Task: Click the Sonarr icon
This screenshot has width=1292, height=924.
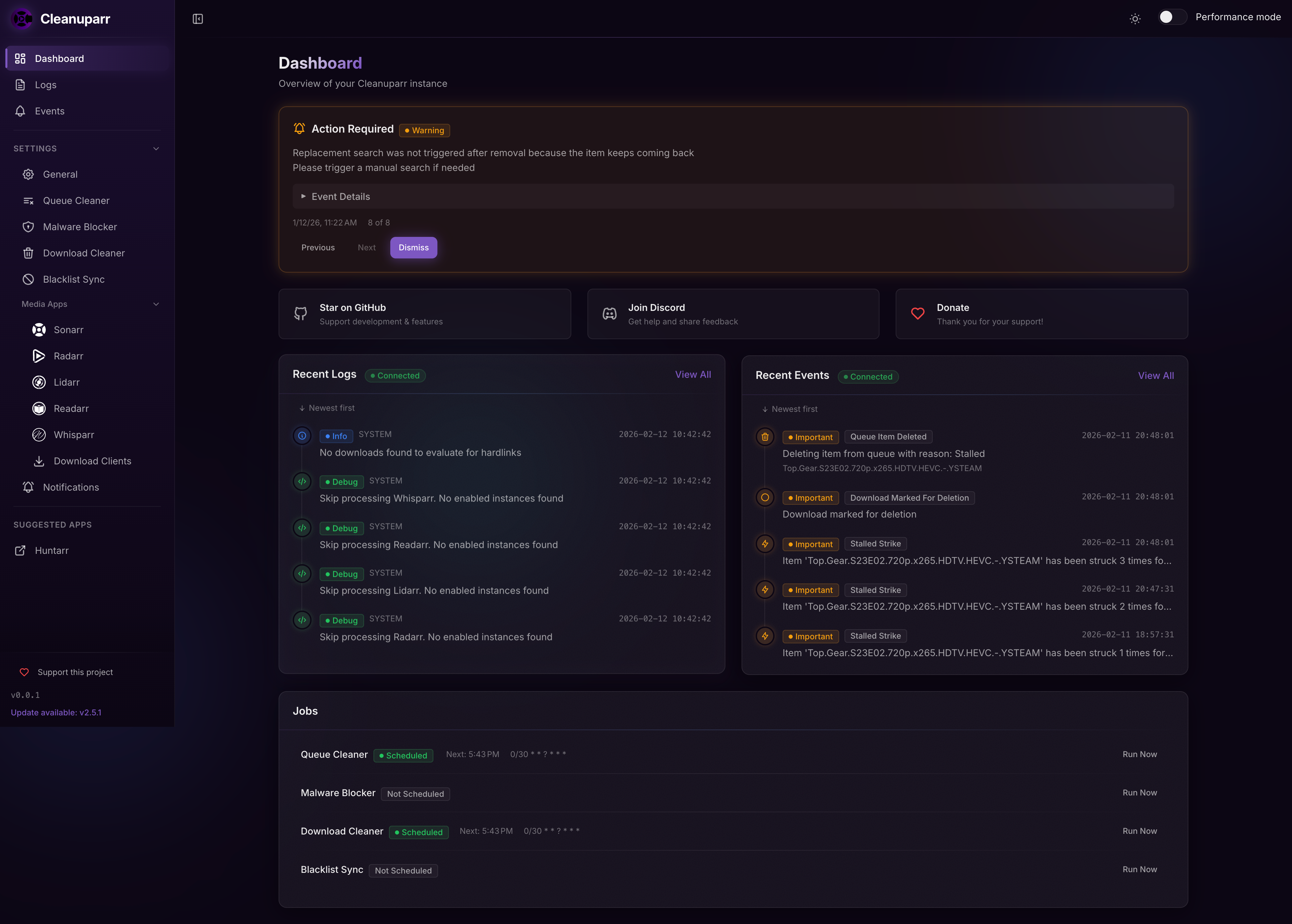Action: [39, 330]
